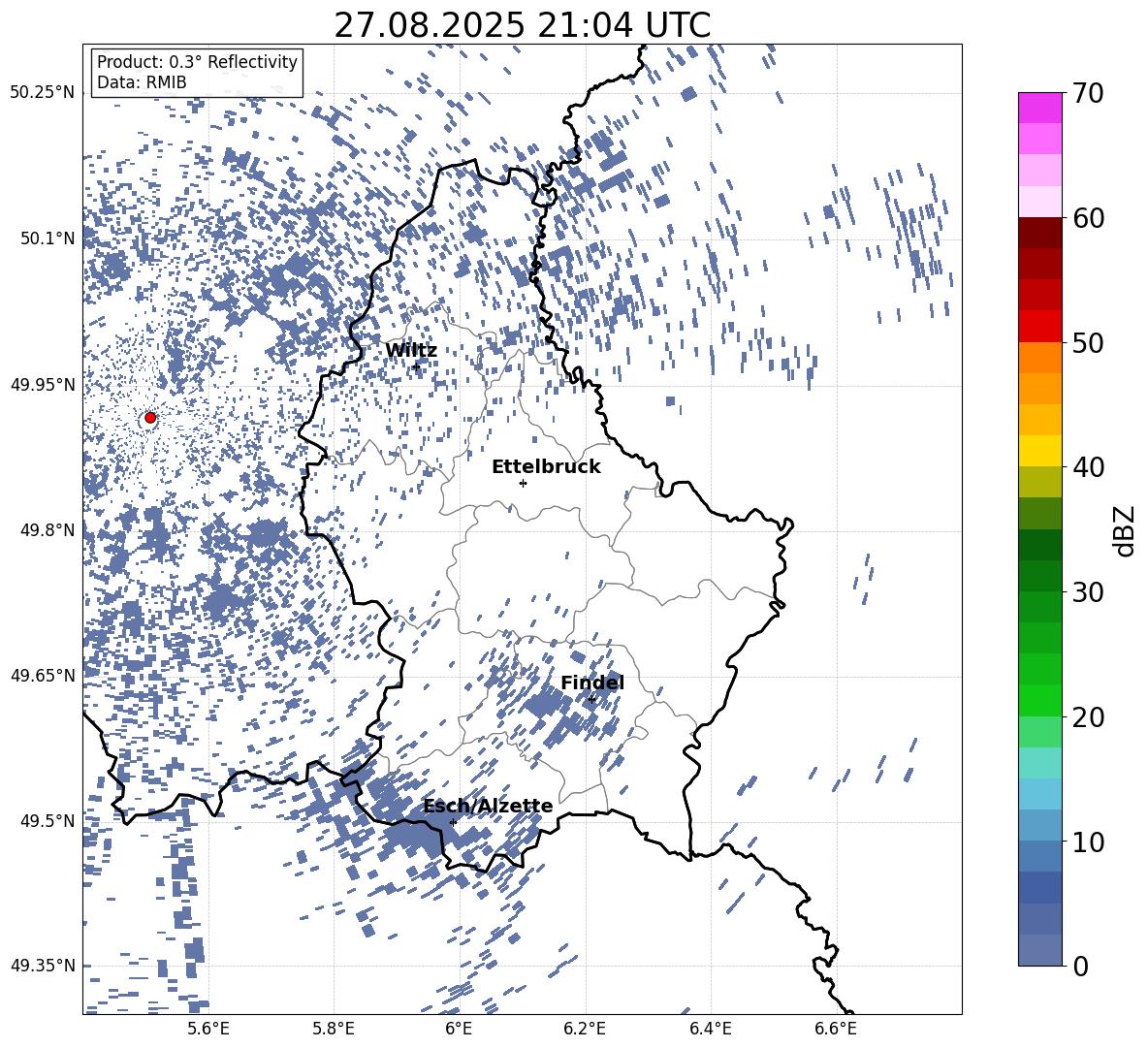
Task: Click the olive colorbar segment below 40
Action: (1040, 482)
